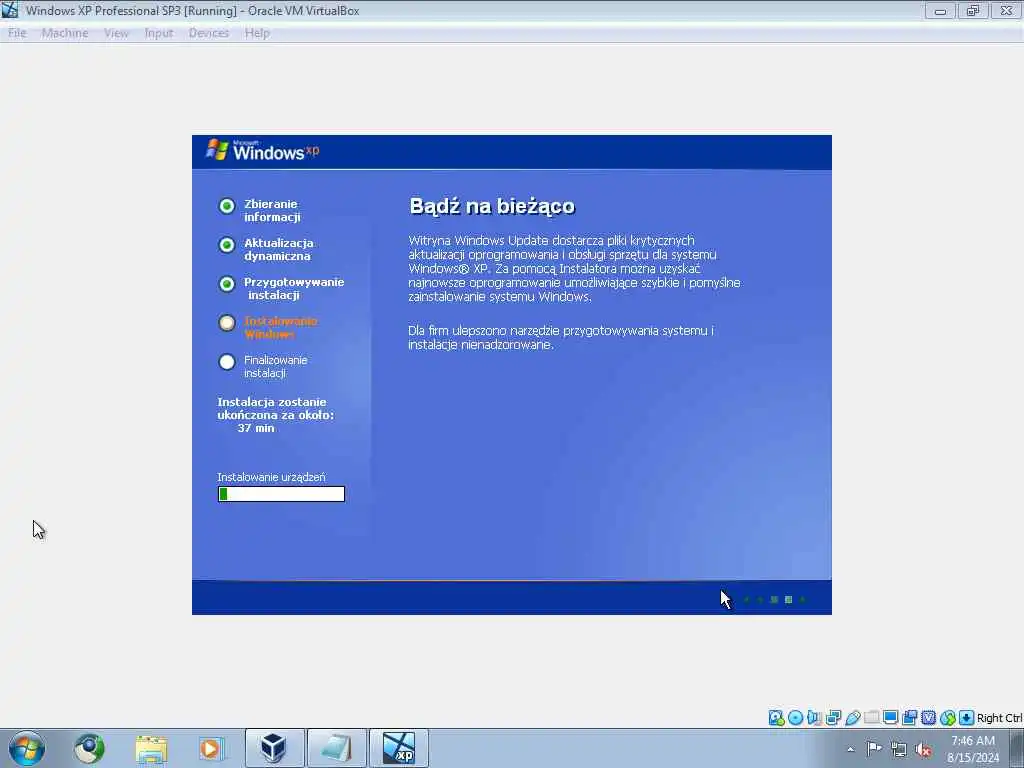Open Windows Explorer from the taskbar
Screen dimensions: 1024x768
click(x=152, y=748)
